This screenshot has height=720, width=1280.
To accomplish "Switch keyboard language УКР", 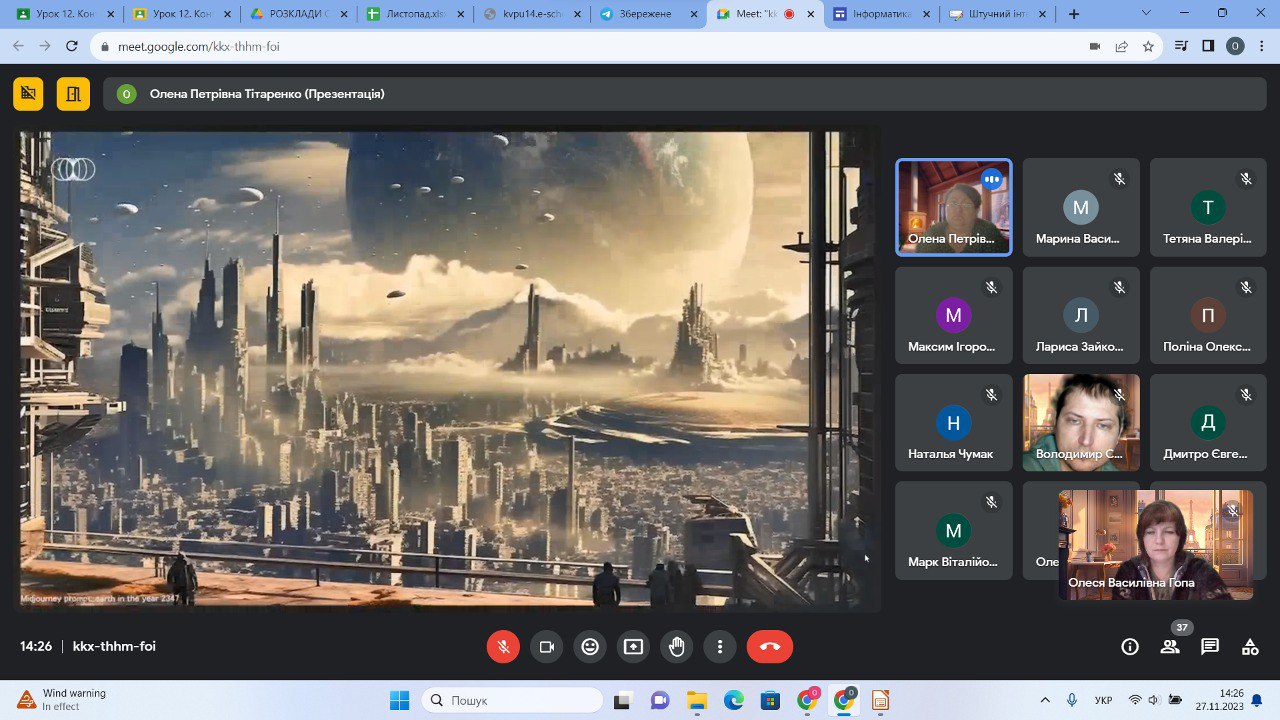I will pyautogui.click(x=1104, y=700).
